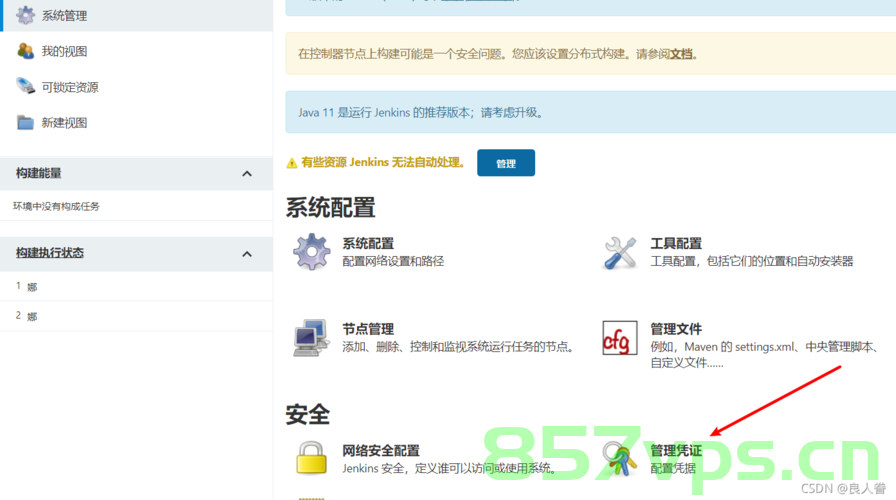Open the 工具配置 title link
The height and width of the screenshot is (500, 896).
(676, 243)
